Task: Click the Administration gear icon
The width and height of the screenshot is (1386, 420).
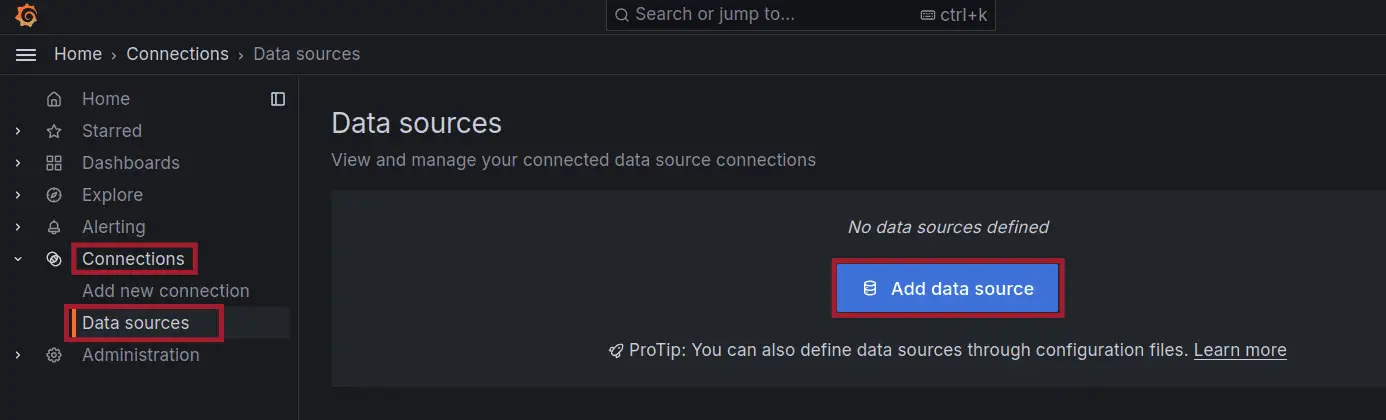Action: [54, 355]
